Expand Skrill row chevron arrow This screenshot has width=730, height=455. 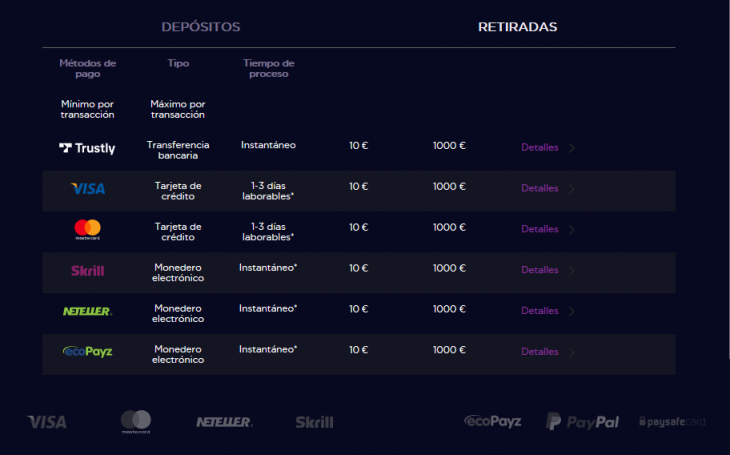tap(572, 271)
